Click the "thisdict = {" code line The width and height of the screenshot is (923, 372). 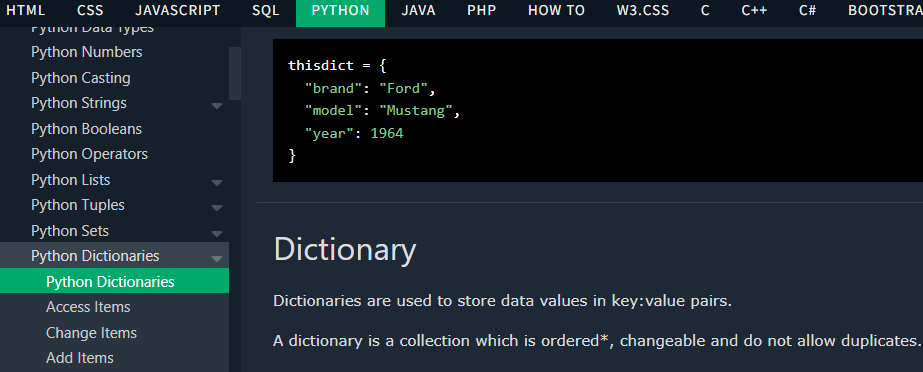pos(337,65)
